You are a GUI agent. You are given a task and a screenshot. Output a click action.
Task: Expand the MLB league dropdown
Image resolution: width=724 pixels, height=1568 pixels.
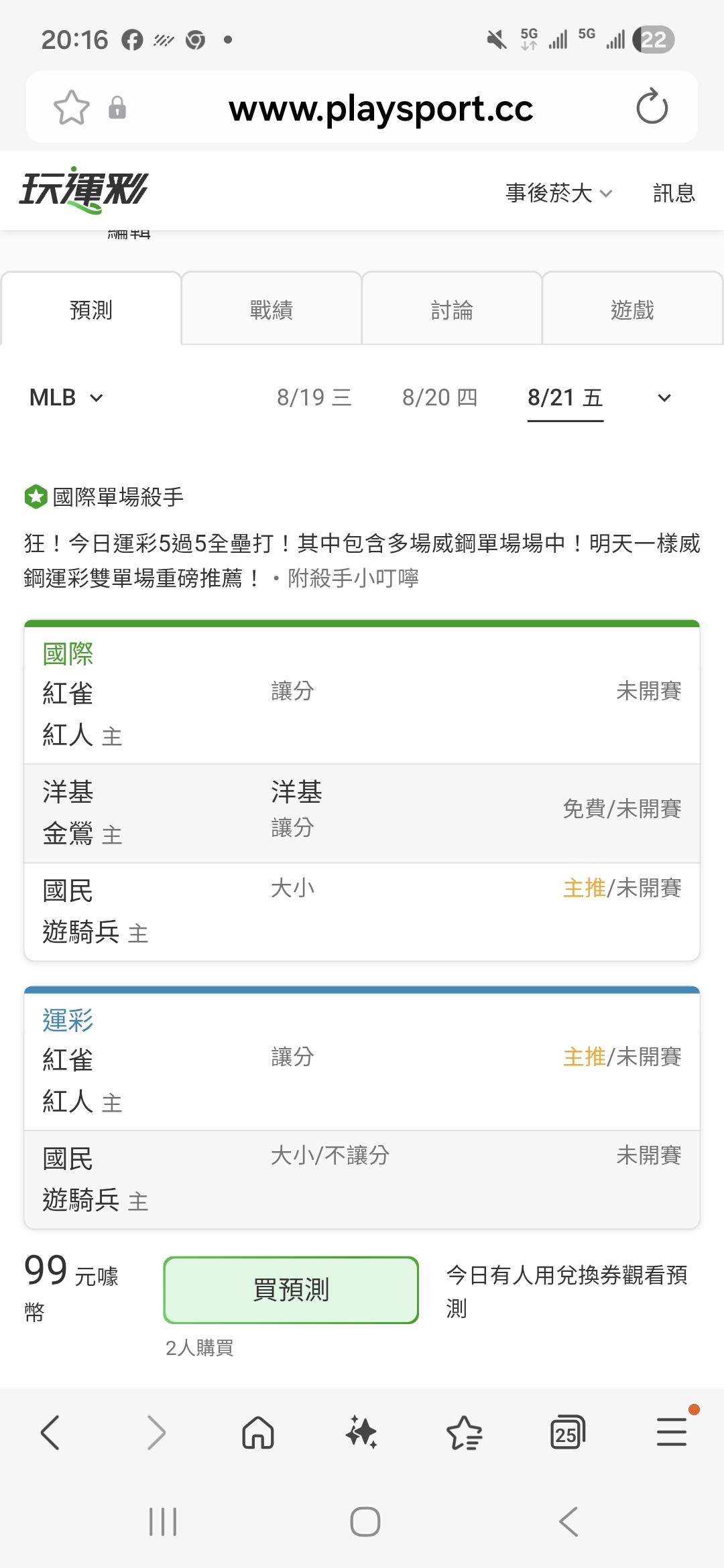[66, 397]
